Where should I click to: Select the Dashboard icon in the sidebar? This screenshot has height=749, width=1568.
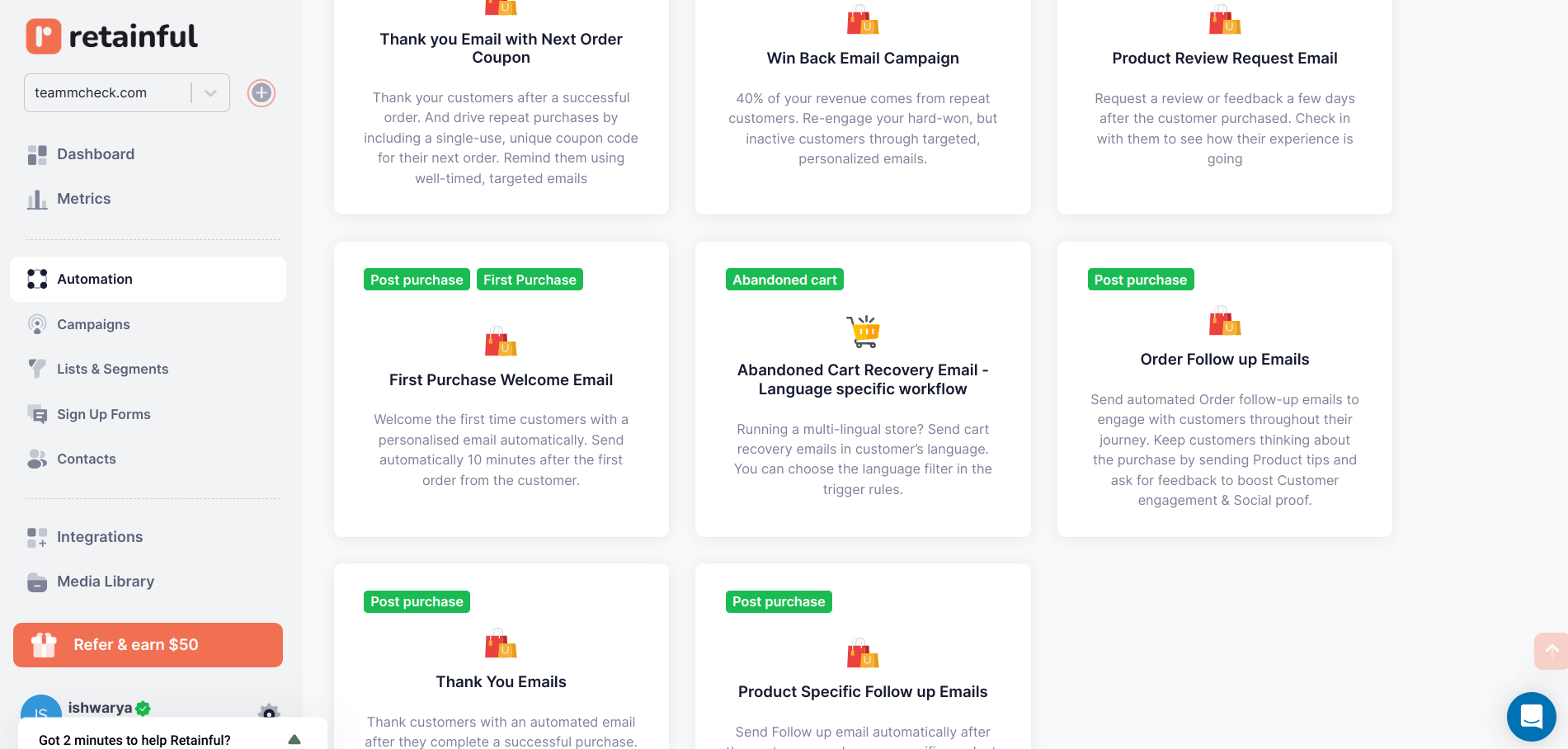37,154
